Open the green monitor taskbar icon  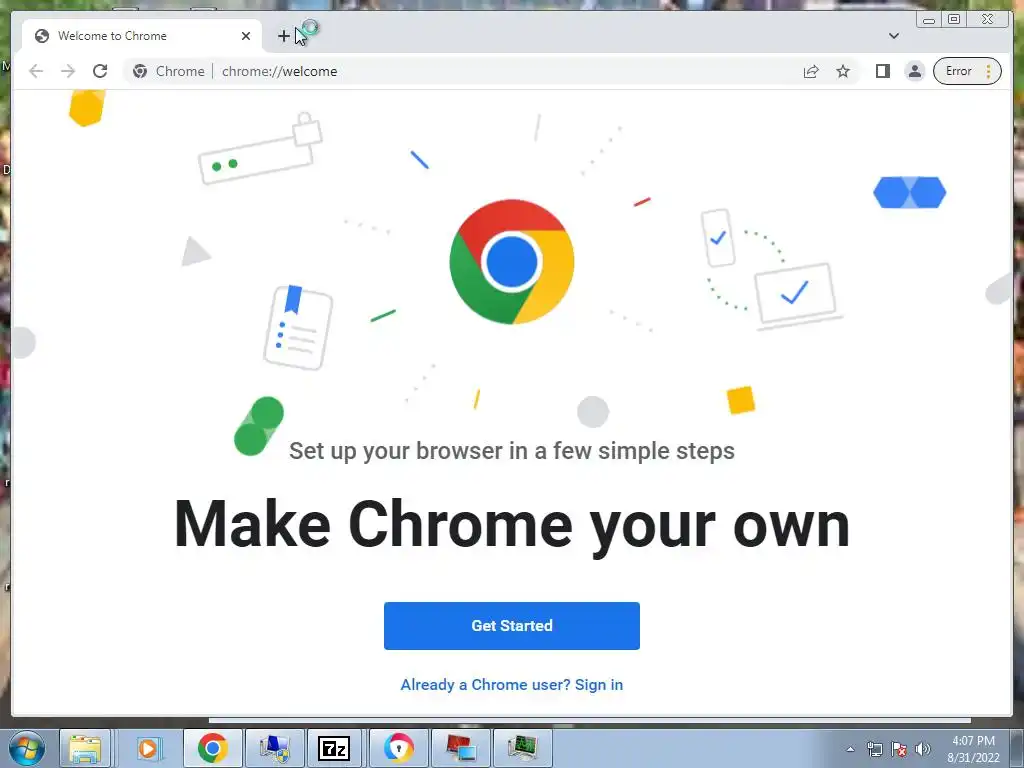pos(522,748)
